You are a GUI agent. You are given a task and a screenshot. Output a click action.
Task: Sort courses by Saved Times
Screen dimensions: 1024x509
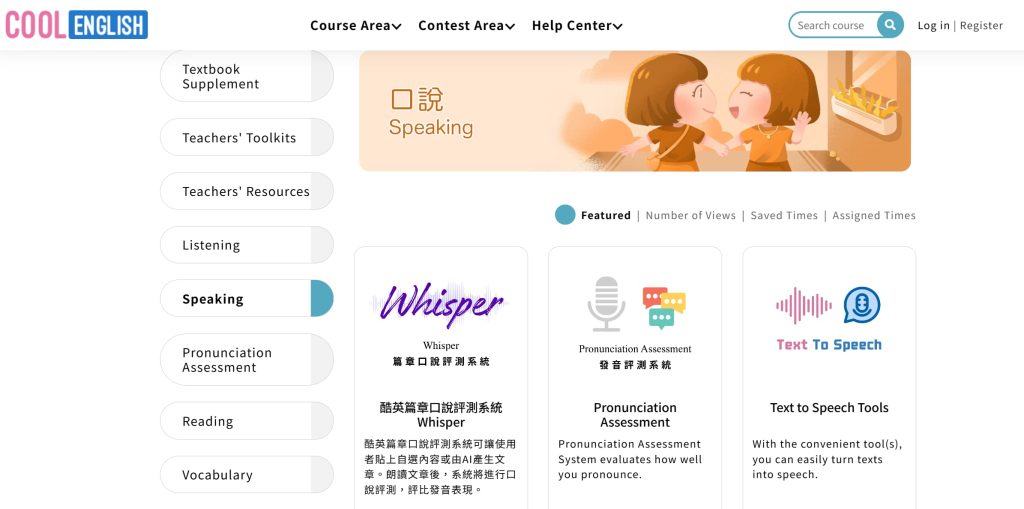coord(784,216)
